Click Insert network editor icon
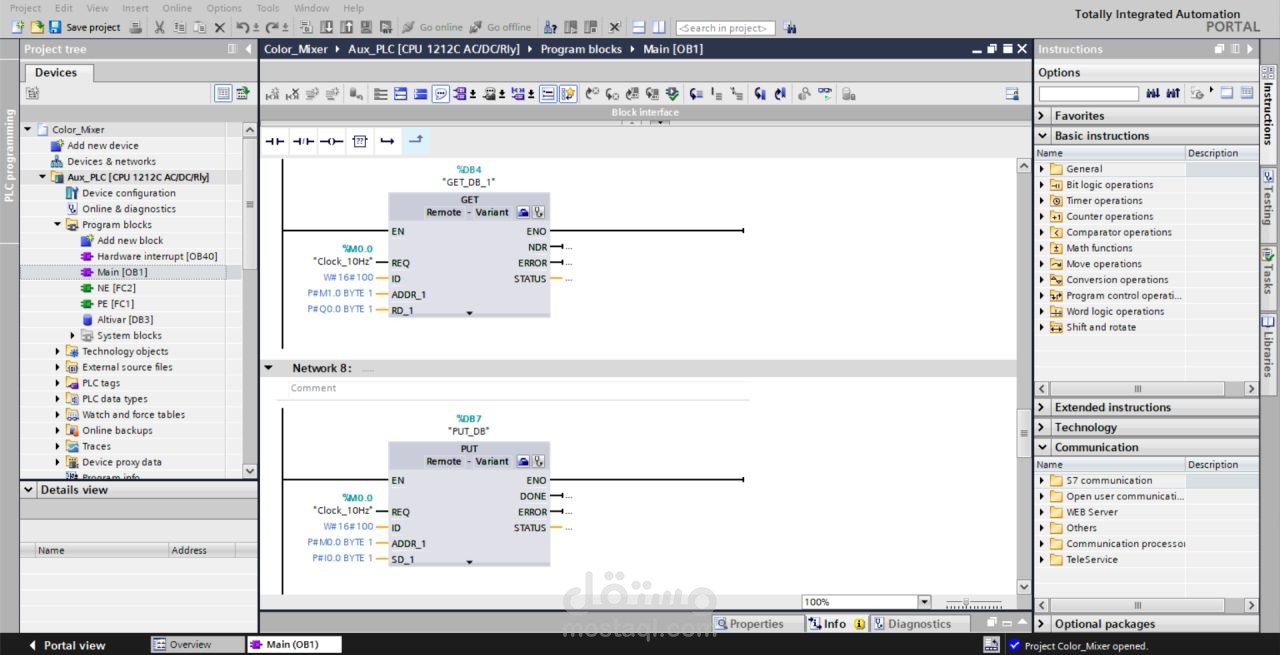 pos(272,94)
